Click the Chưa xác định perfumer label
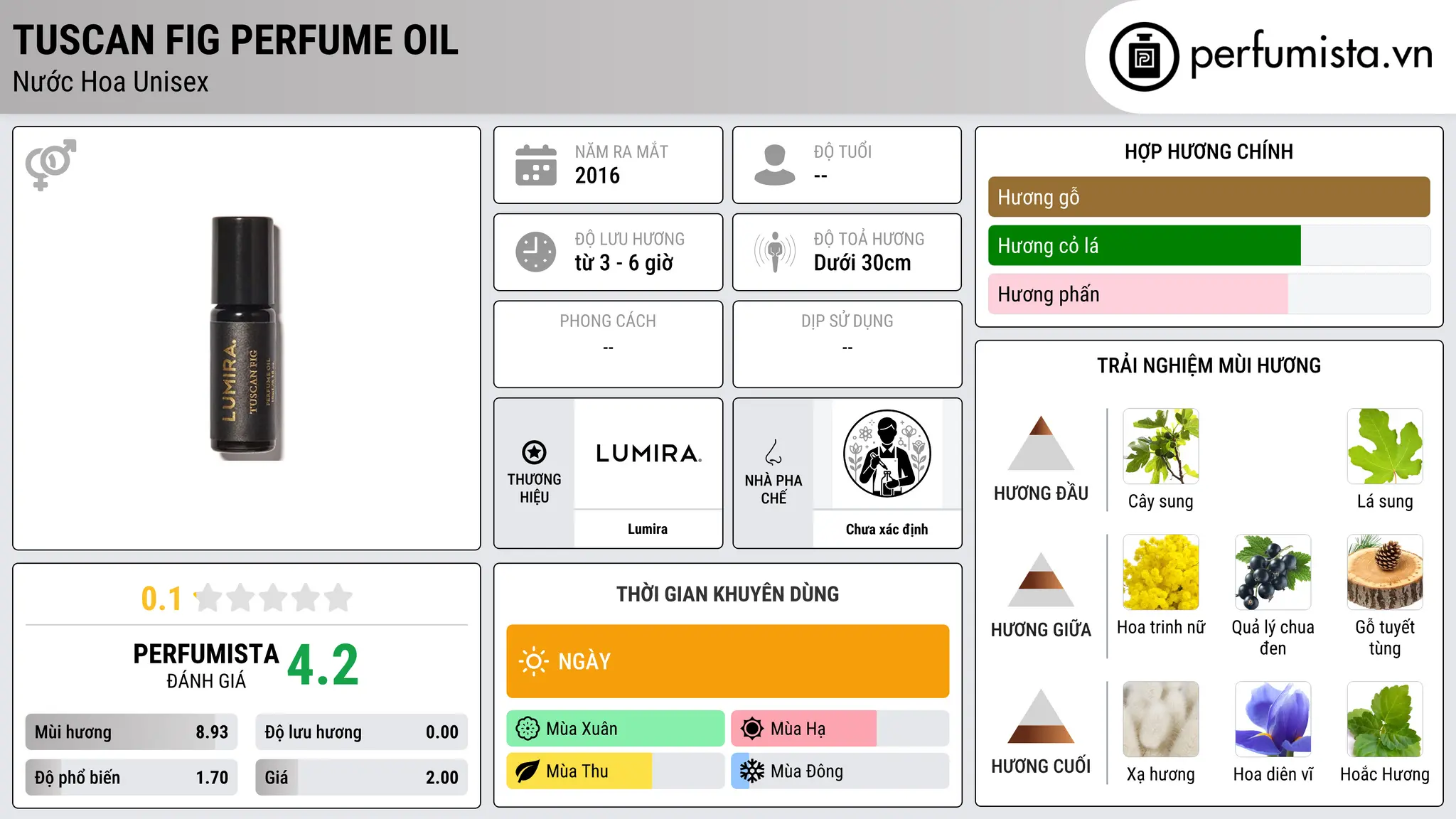 (x=887, y=529)
